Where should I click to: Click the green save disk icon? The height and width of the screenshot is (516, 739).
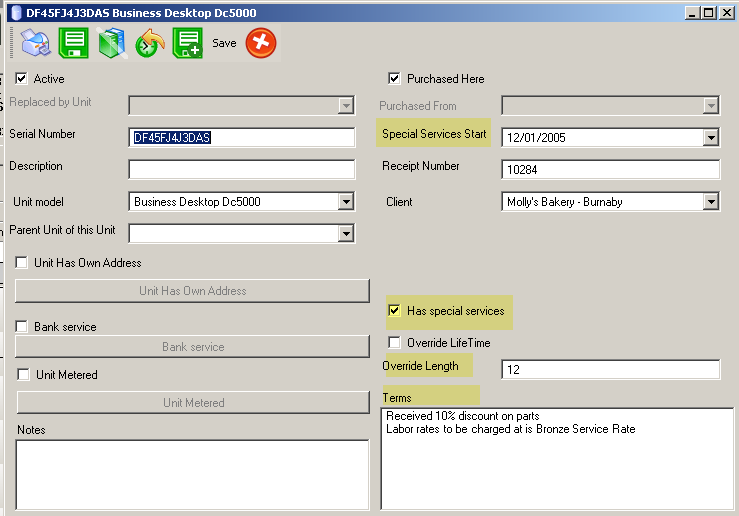click(74, 43)
